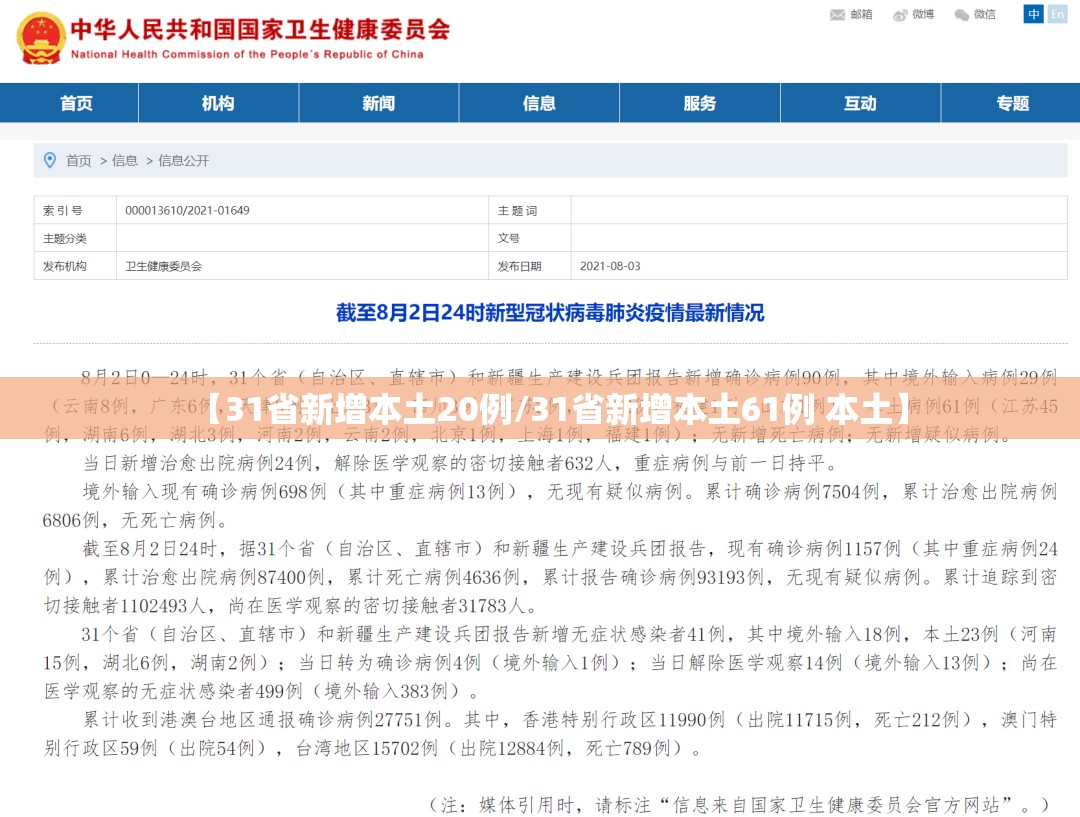Open the 邮箱 mail icon
1080x817 pixels.
837,14
